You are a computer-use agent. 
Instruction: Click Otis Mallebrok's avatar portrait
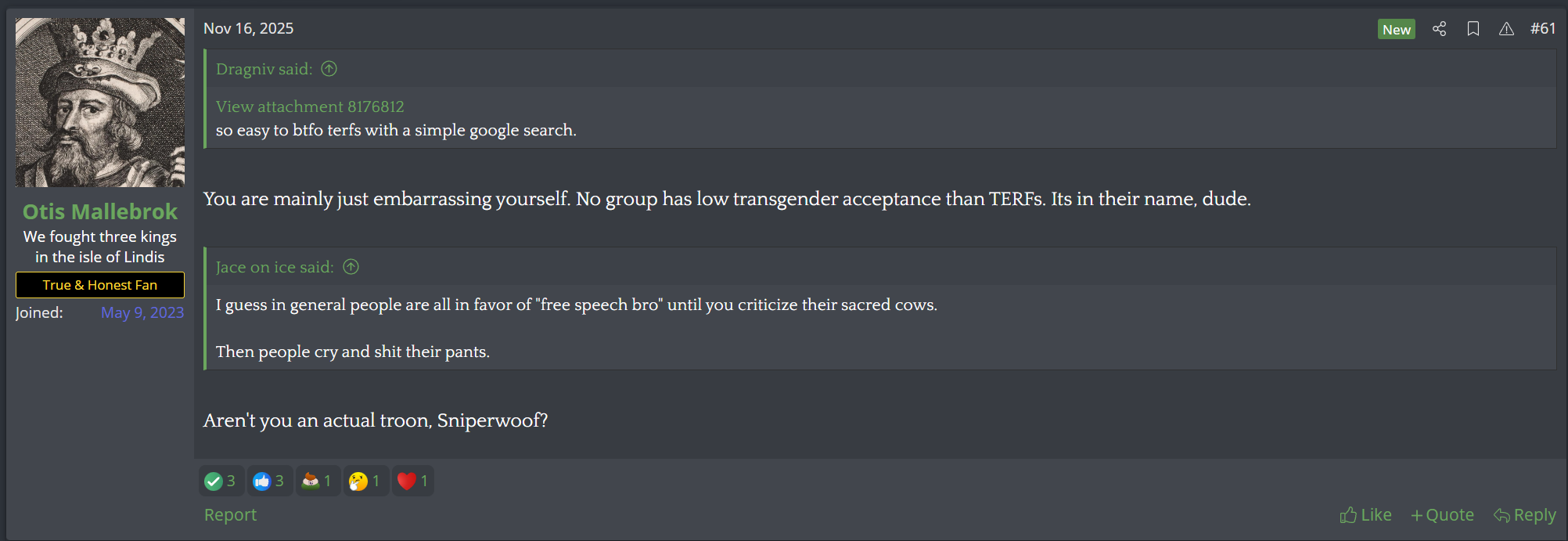100,103
